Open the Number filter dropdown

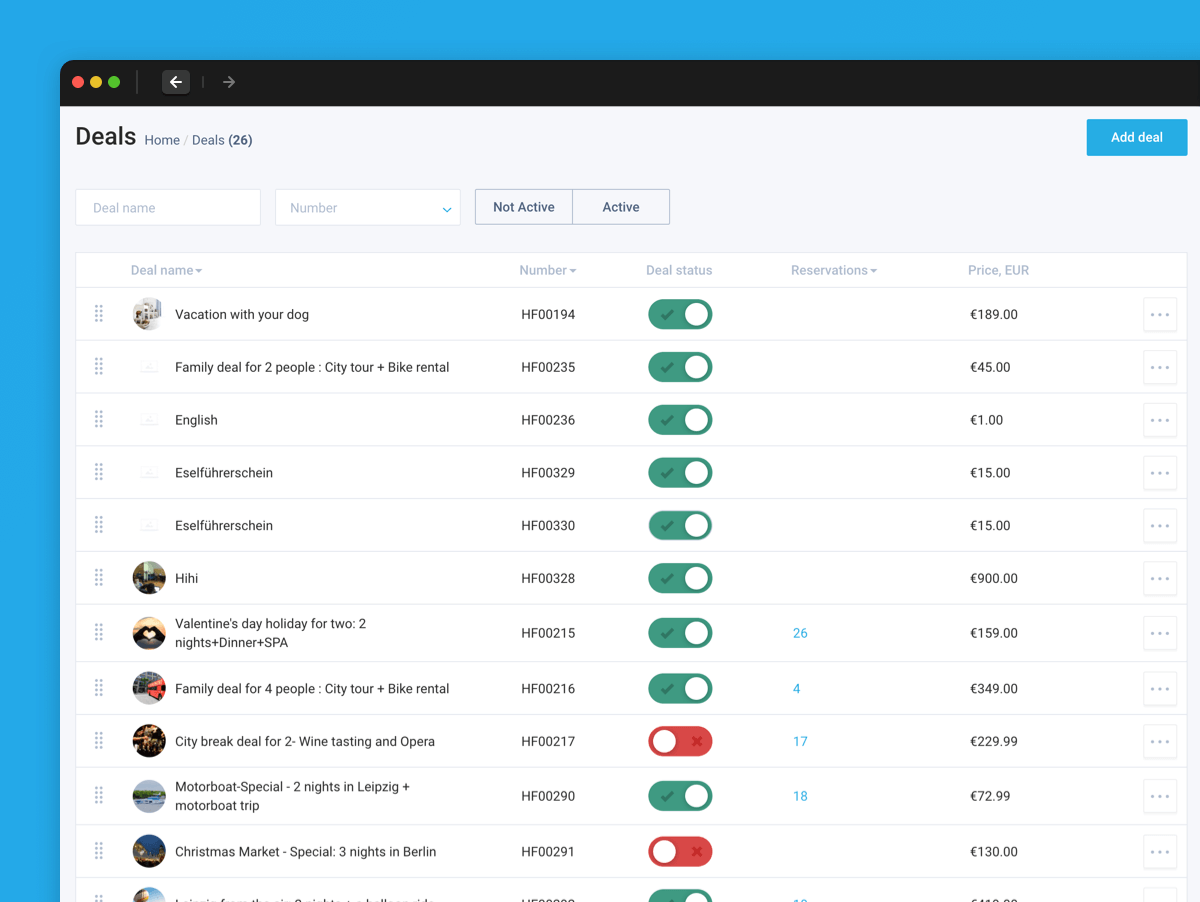tap(367, 208)
